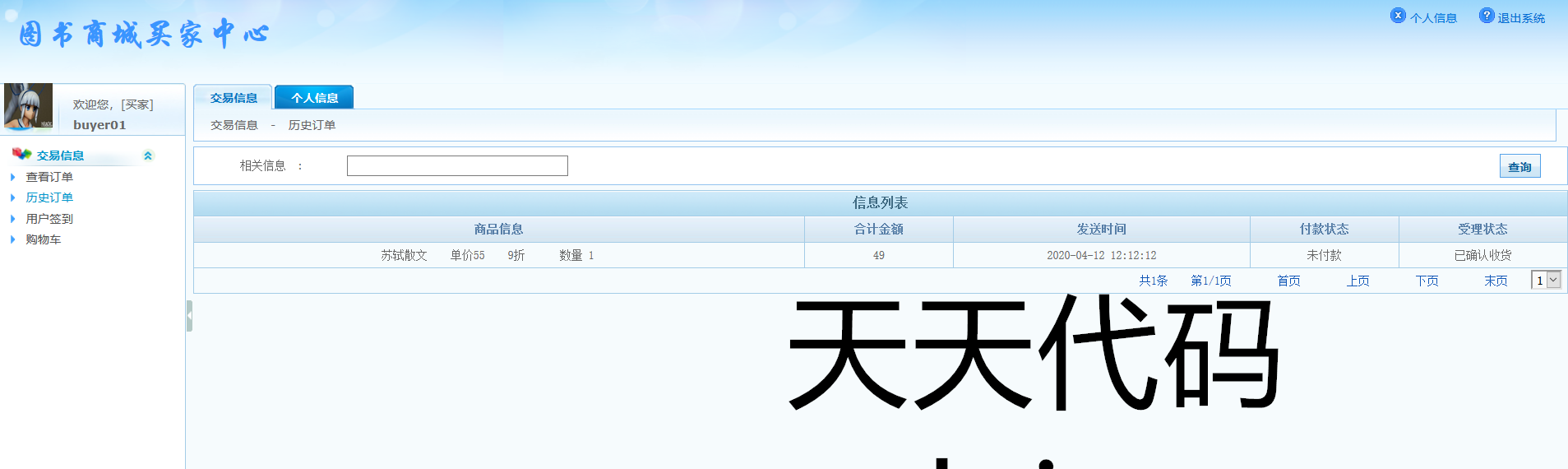Open 用户签到 from sidebar menu
This screenshot has width=1568, height=469.
[x=49, y=219]
